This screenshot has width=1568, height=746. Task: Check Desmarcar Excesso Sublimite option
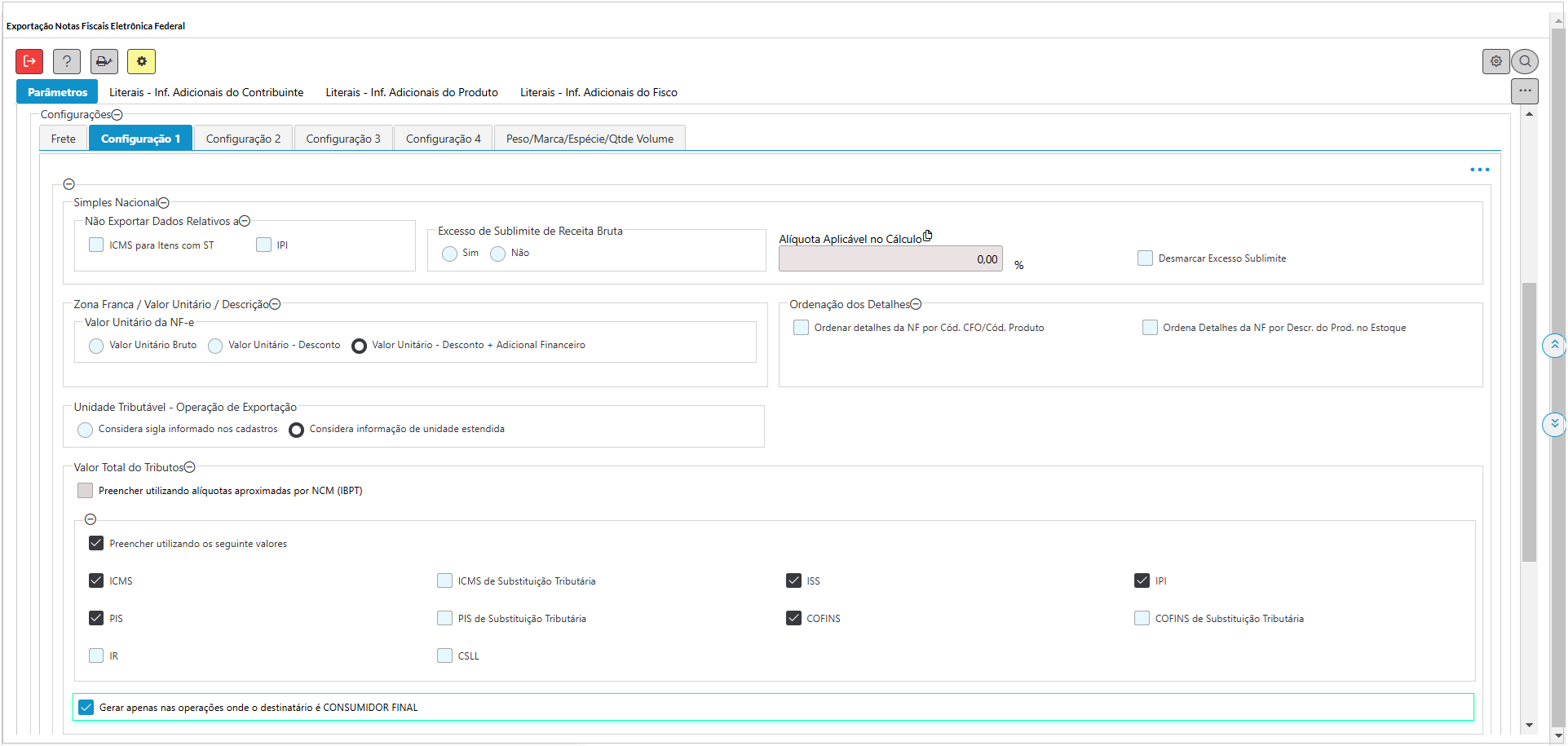tap(1145, 258)
